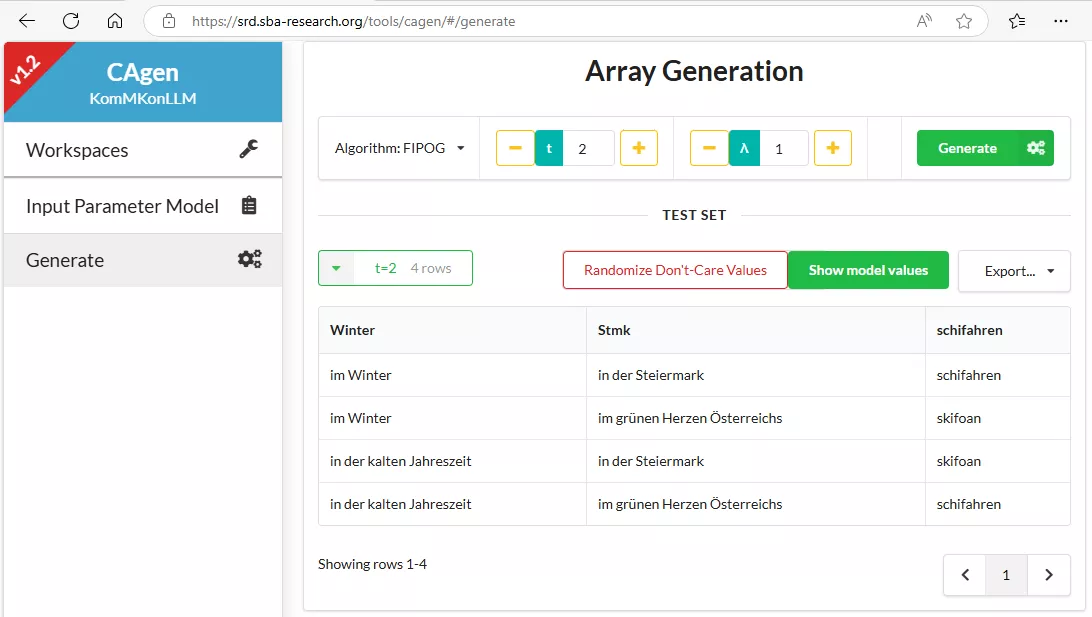
Task: Increment the t value with the plus control
Action: tap(641, 147)
